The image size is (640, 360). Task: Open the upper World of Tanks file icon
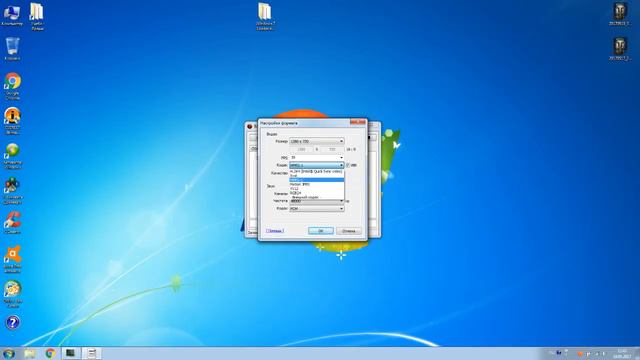(620, 14)
